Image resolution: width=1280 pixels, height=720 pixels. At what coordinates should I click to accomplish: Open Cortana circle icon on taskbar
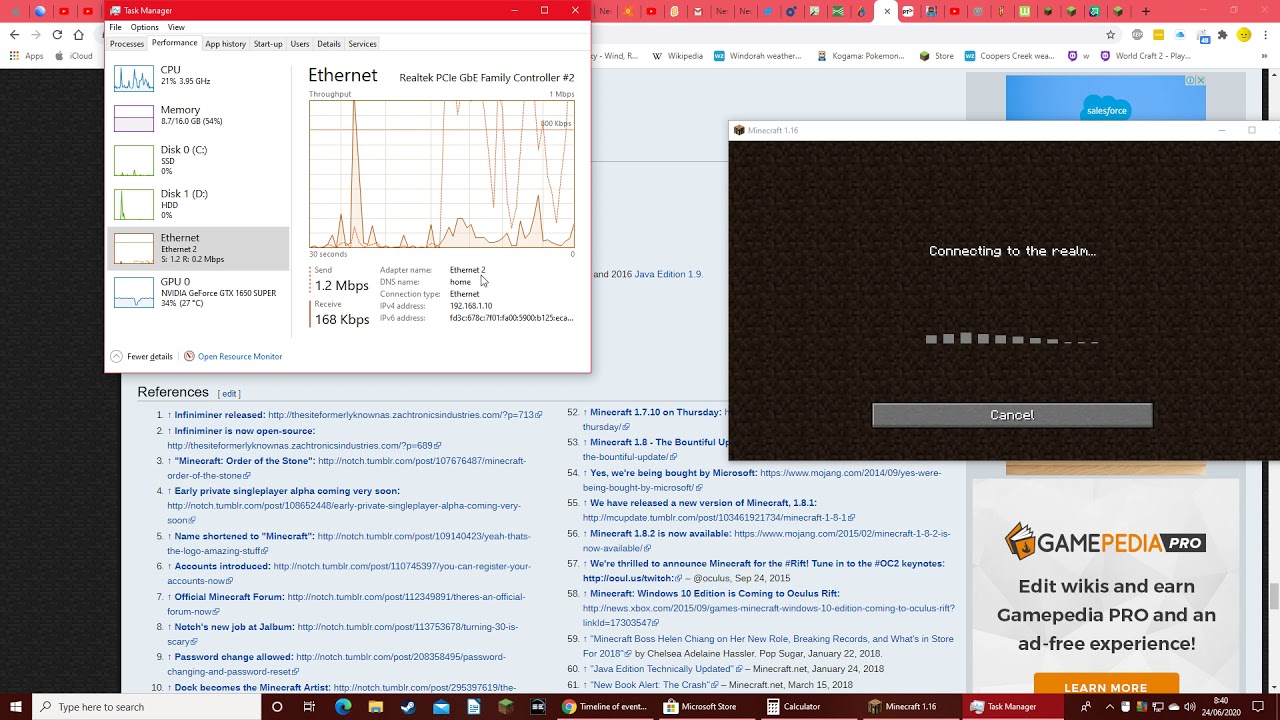click(x=277, y=706)
